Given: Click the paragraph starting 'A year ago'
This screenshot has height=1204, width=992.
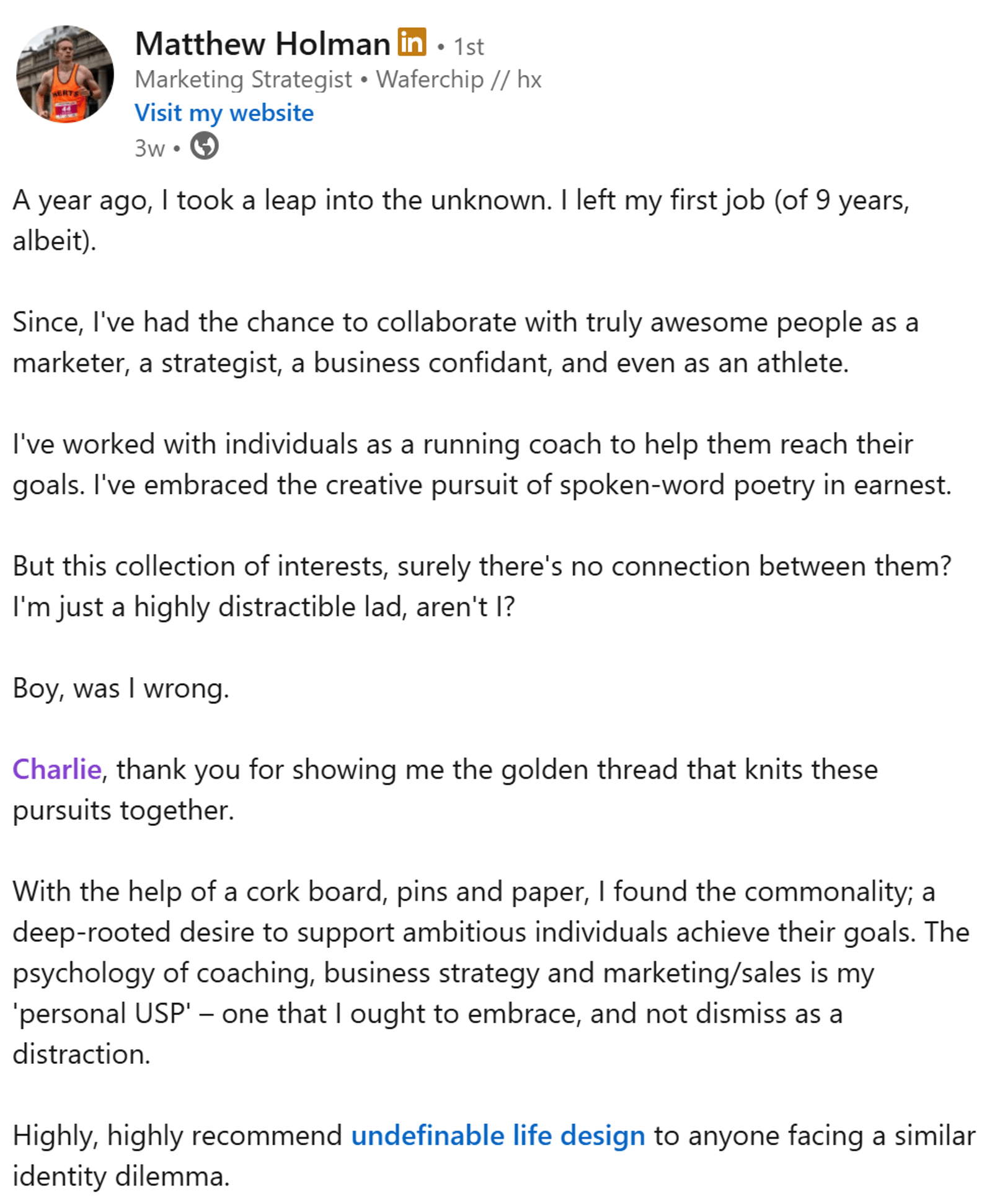Looking at the screenshot, I should click(x=461, y=220).
